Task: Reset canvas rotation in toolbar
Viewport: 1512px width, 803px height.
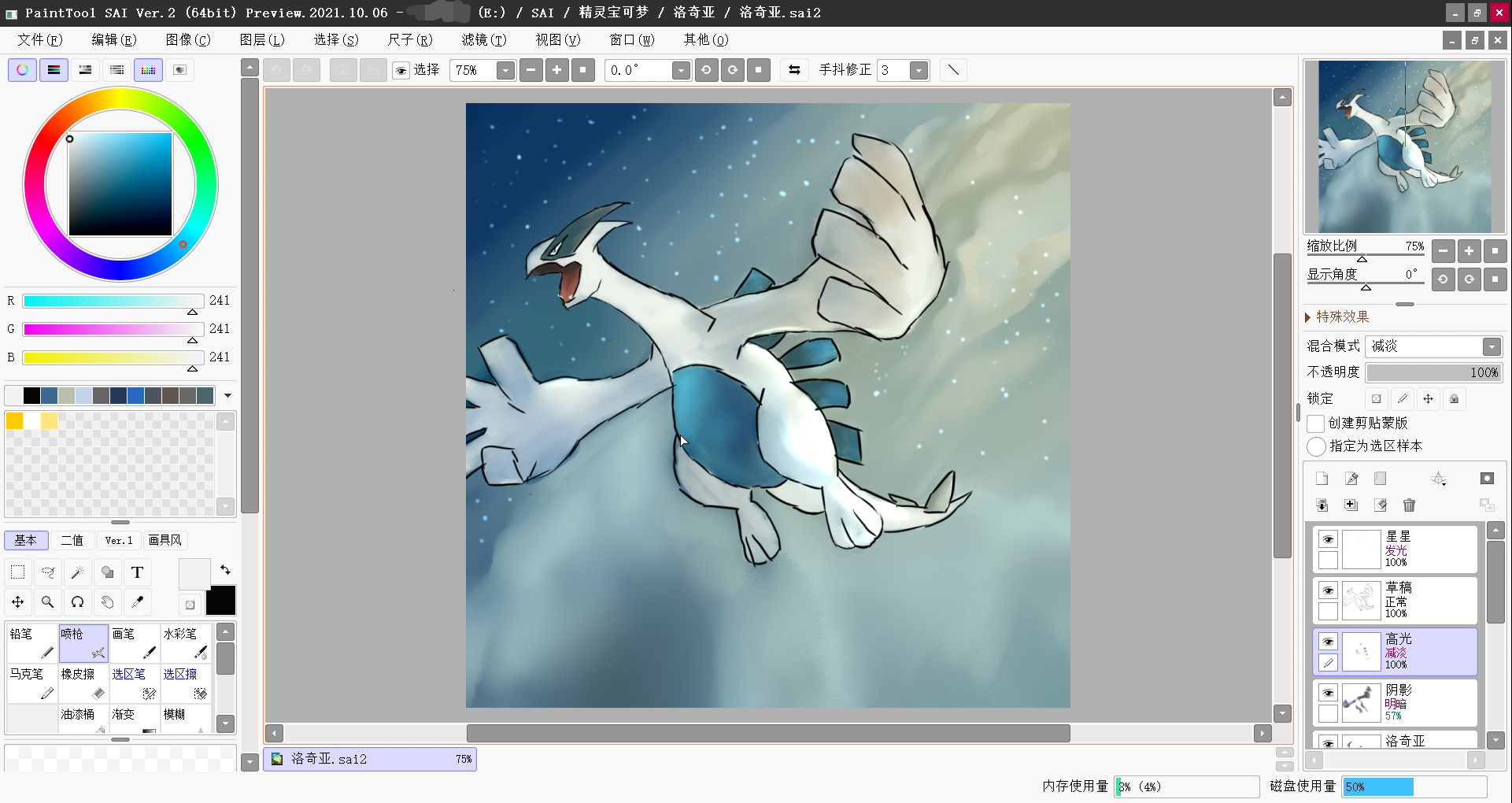Action: 758,70
